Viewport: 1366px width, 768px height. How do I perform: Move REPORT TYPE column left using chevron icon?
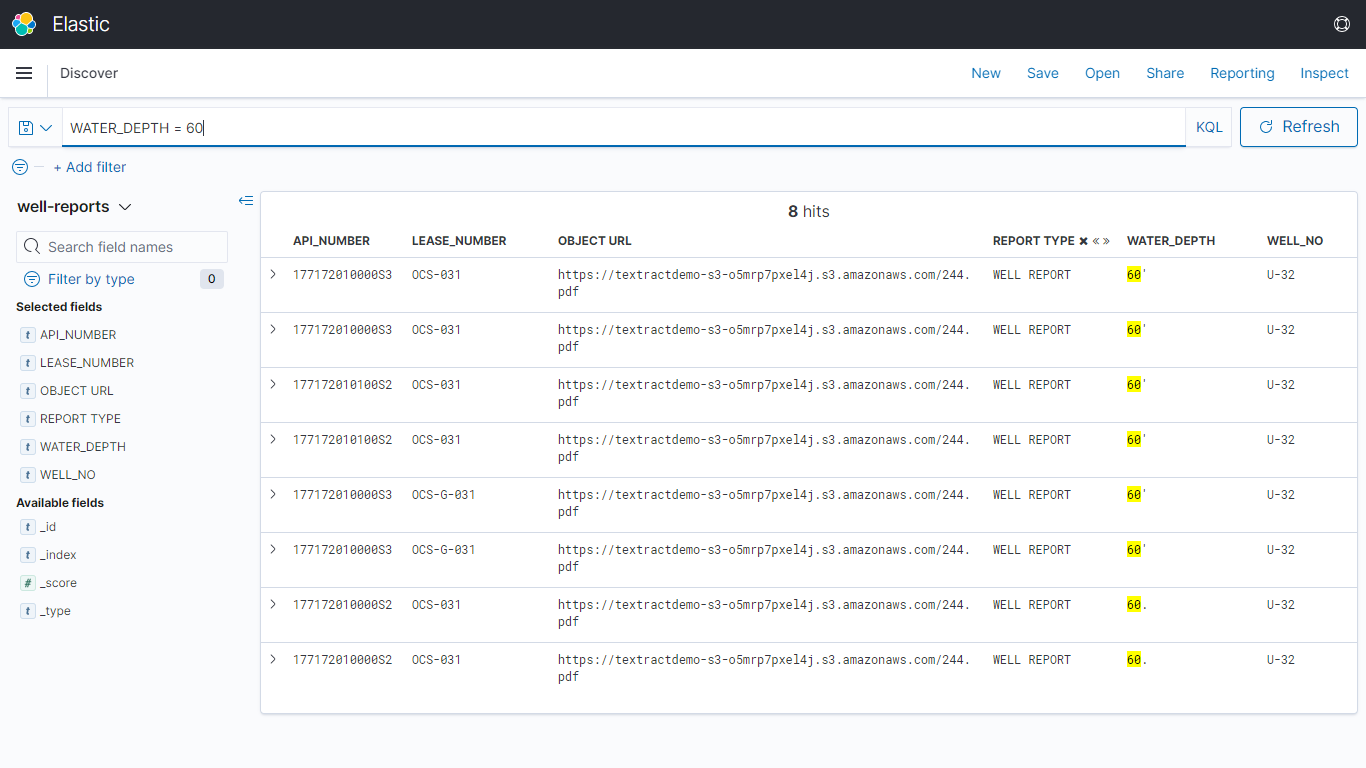1096,240
